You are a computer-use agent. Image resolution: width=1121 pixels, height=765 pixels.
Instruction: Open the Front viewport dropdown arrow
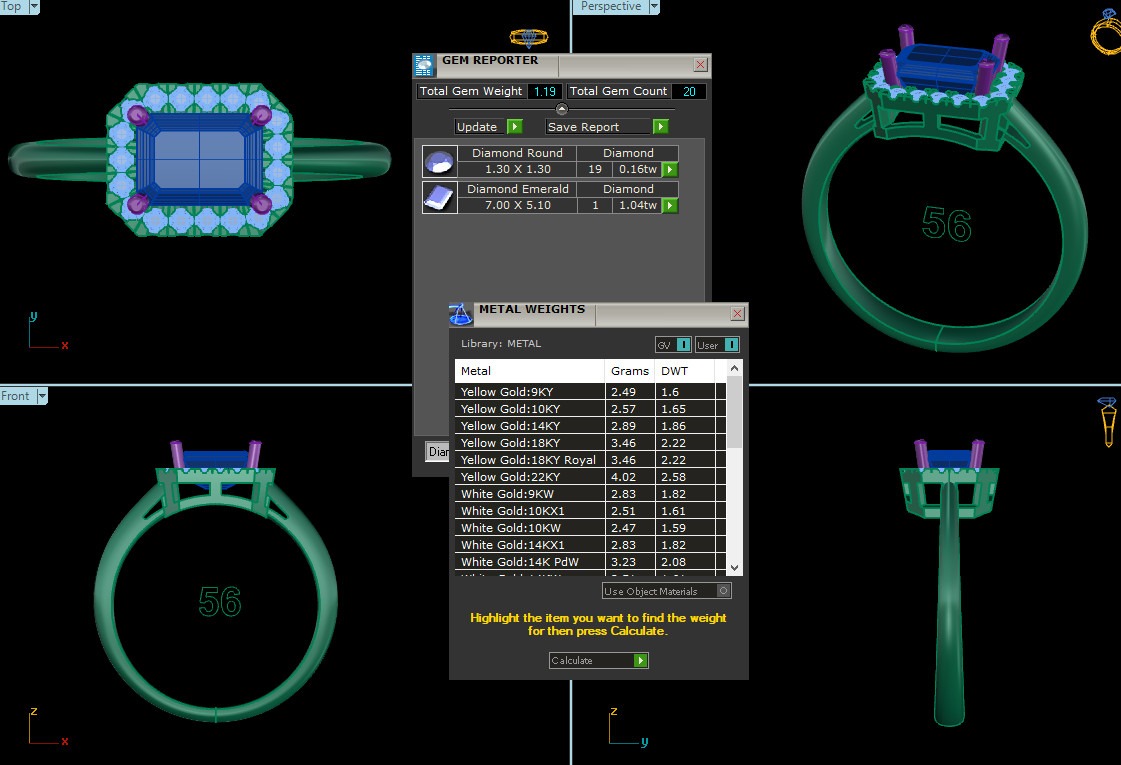42,396
